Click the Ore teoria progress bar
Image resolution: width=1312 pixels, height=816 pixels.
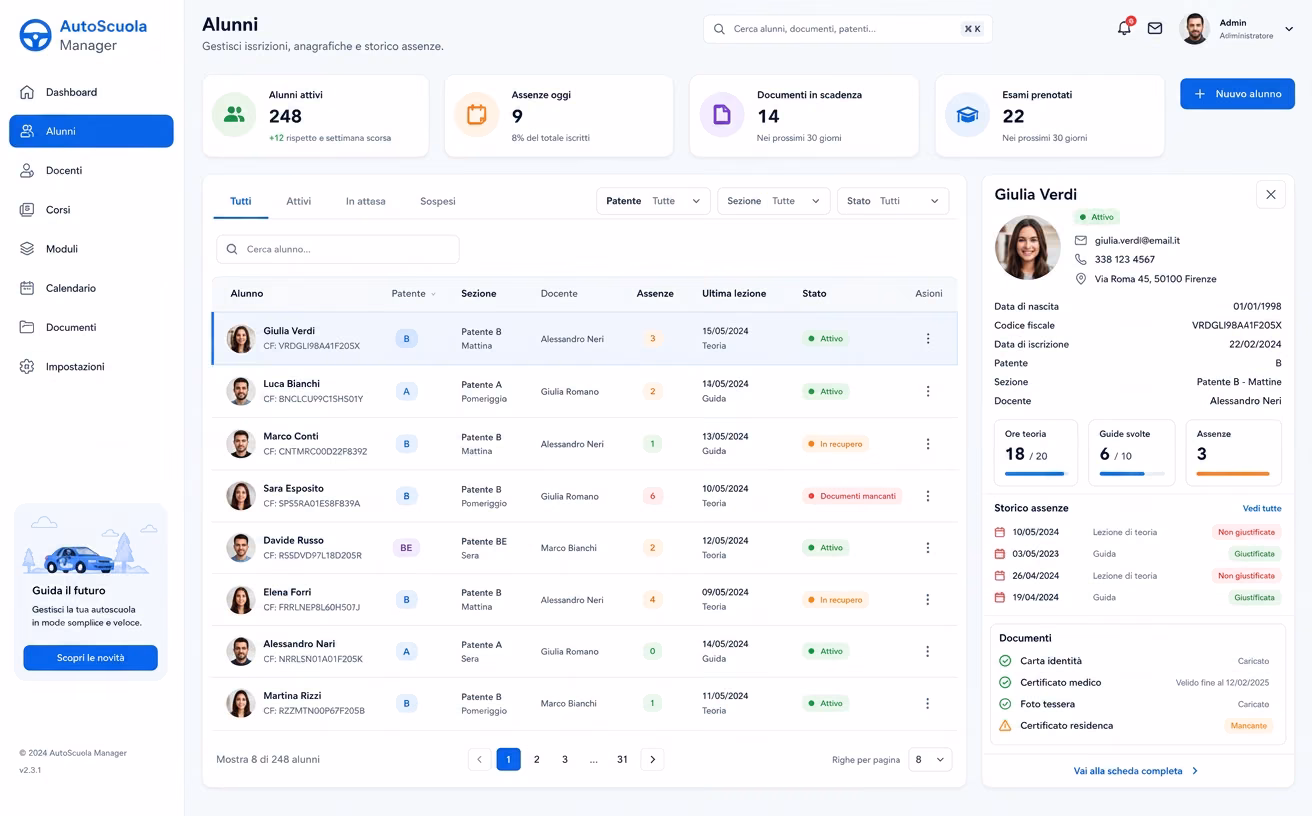pos(1035,474)
